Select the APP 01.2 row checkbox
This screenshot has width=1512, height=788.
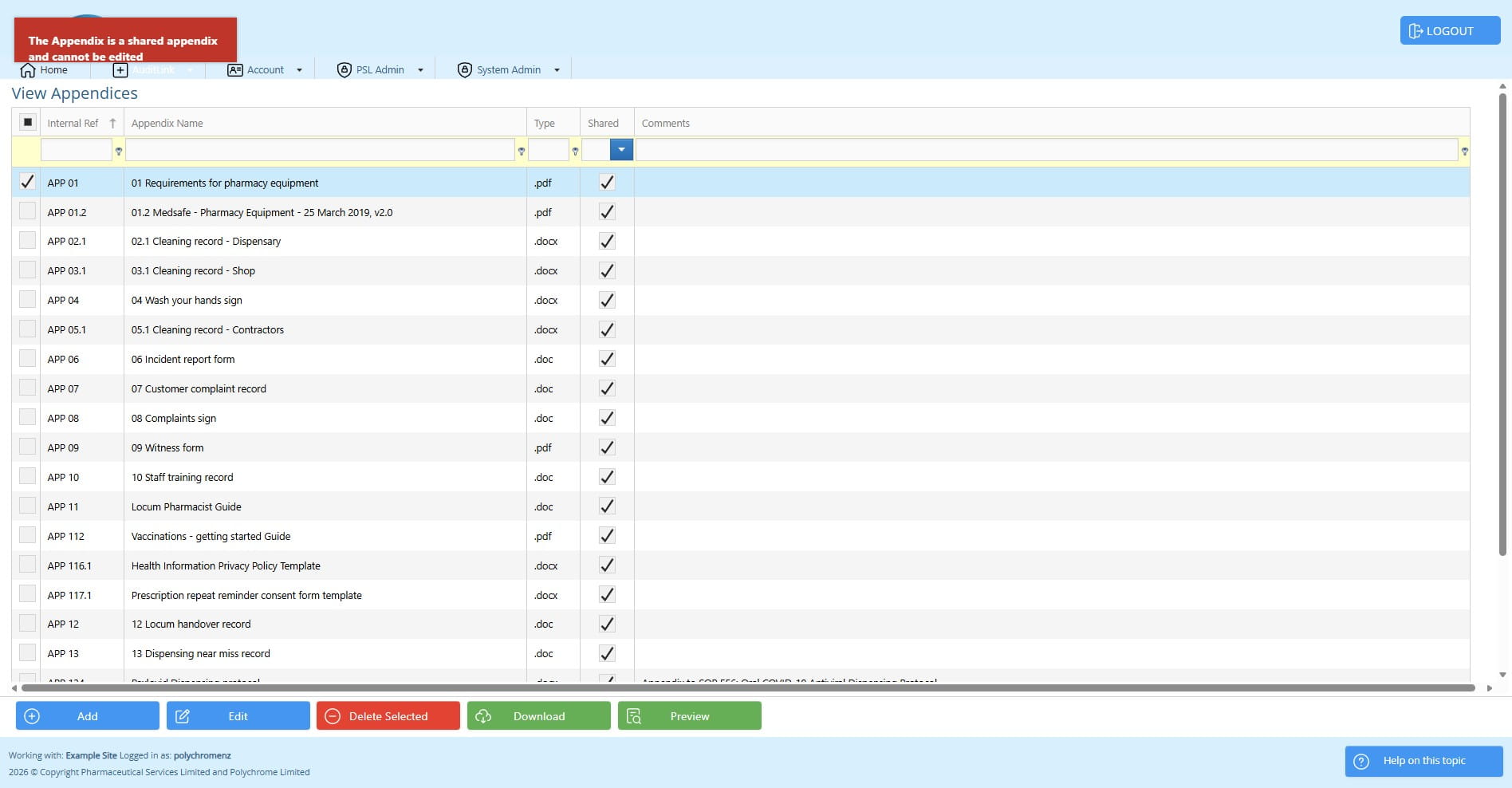pos(27,211)
